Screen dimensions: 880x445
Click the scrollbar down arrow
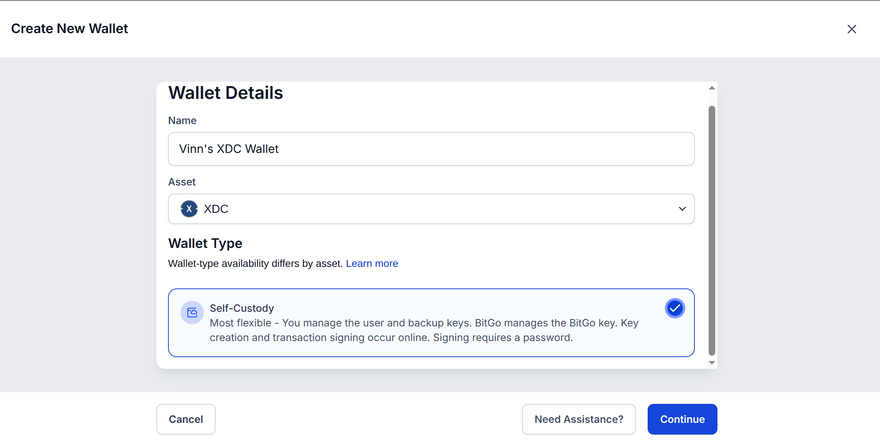[x=712, y=362]
